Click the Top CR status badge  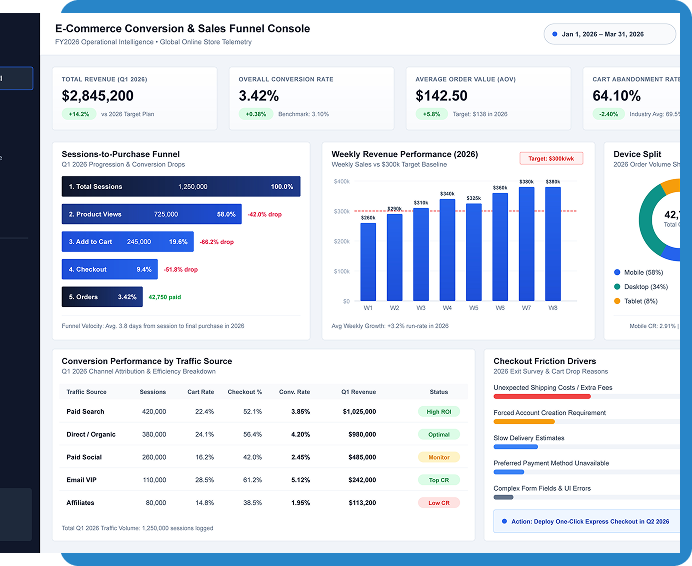click(x=439, y=480)
